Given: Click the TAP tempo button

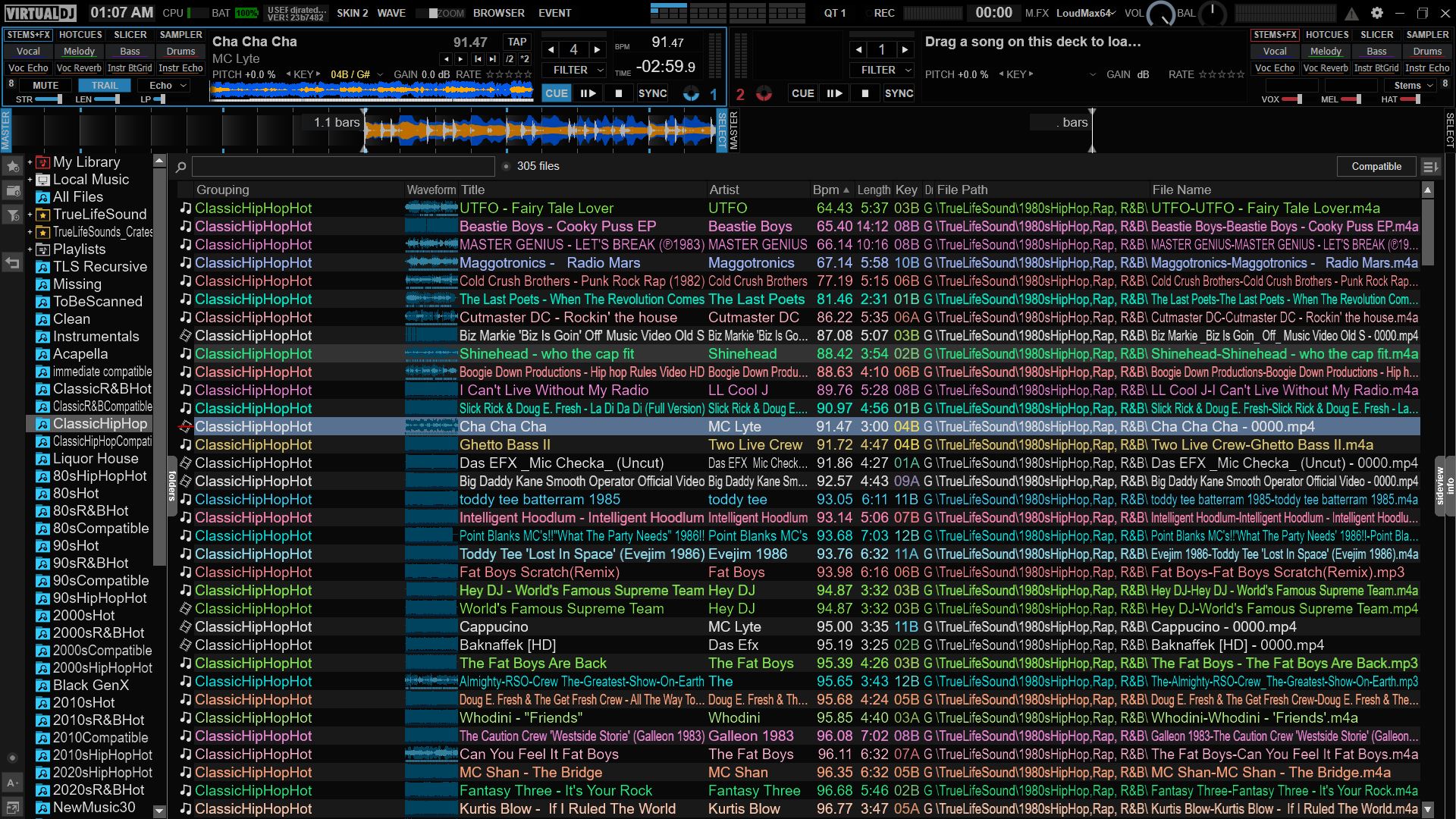Looking at the screenshot, I should (x=517, y=42).
